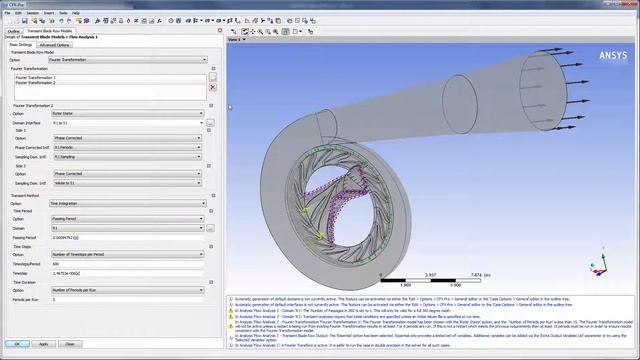Click the Undo arrow in the toolbar
Screen dimensions: 640x360
(x=61, y=20)
